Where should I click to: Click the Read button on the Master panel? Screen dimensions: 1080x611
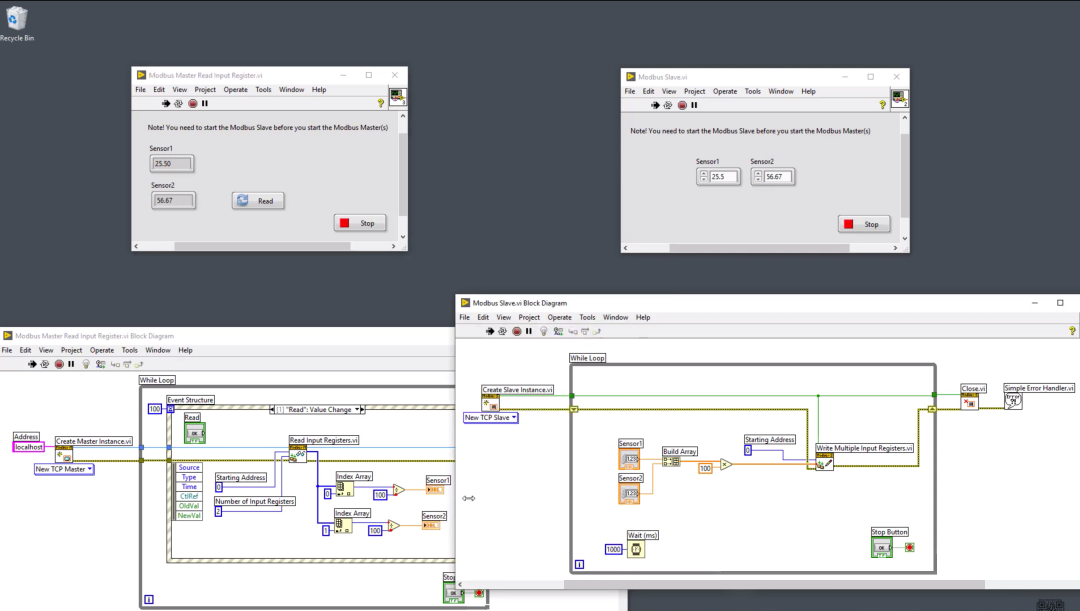[258, 200]
